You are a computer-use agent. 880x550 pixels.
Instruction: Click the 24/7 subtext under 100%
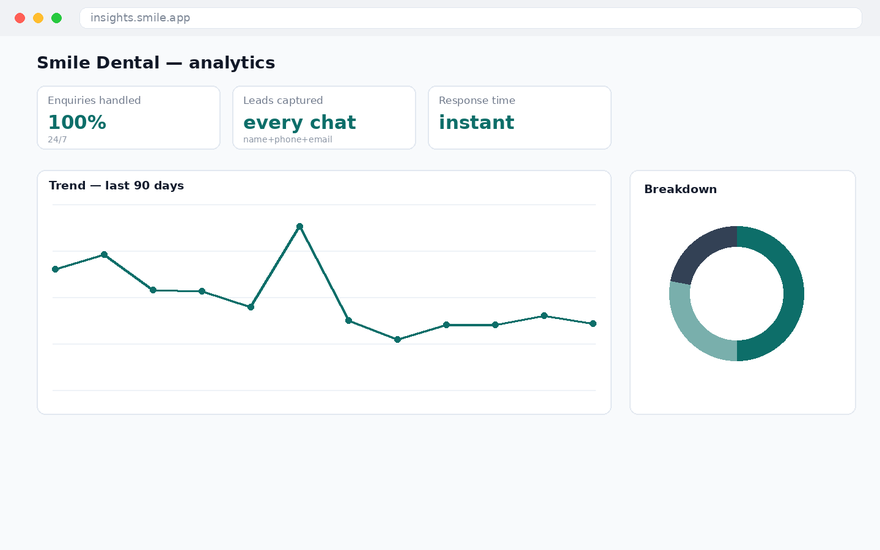coord(57,140)
